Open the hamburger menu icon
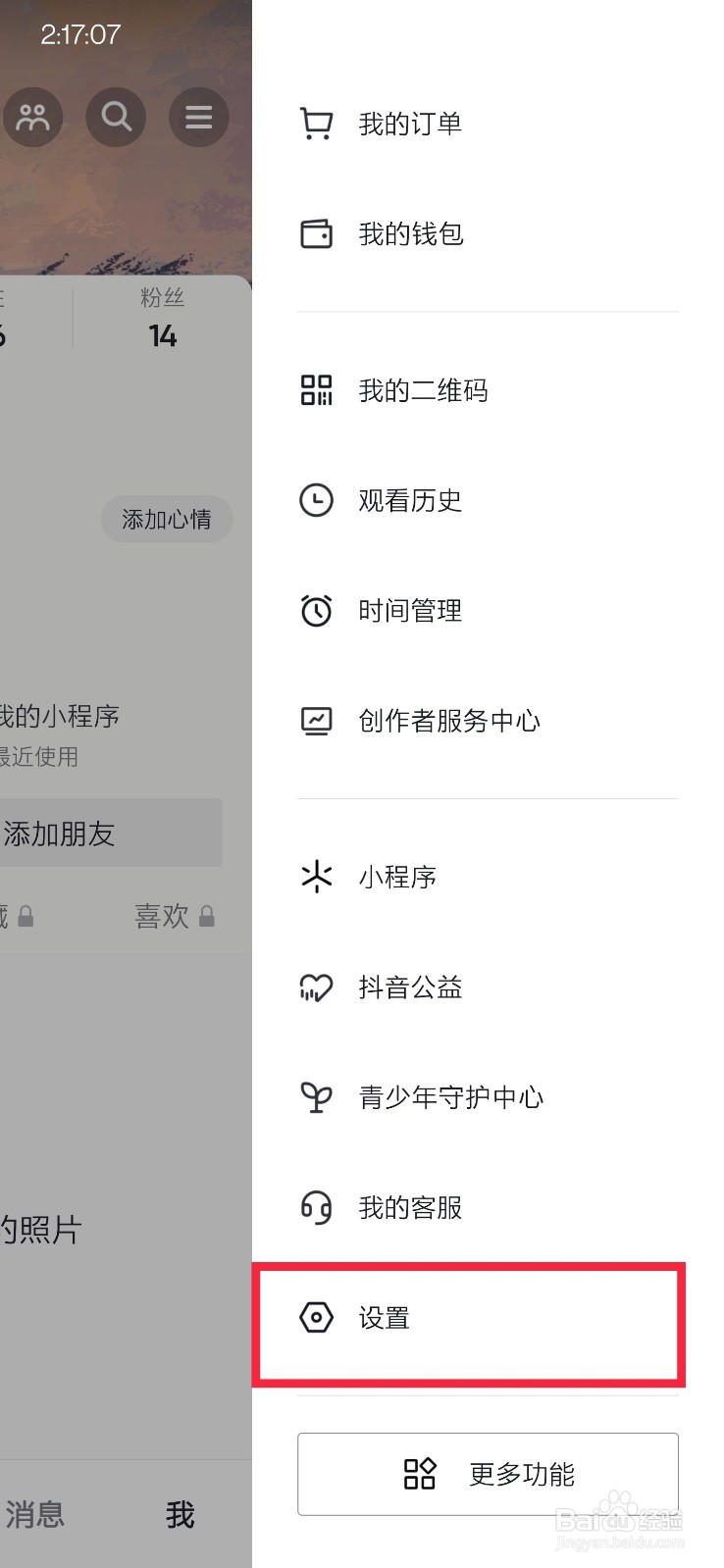This screenshot has height=1568, width=724. point(199,117)
